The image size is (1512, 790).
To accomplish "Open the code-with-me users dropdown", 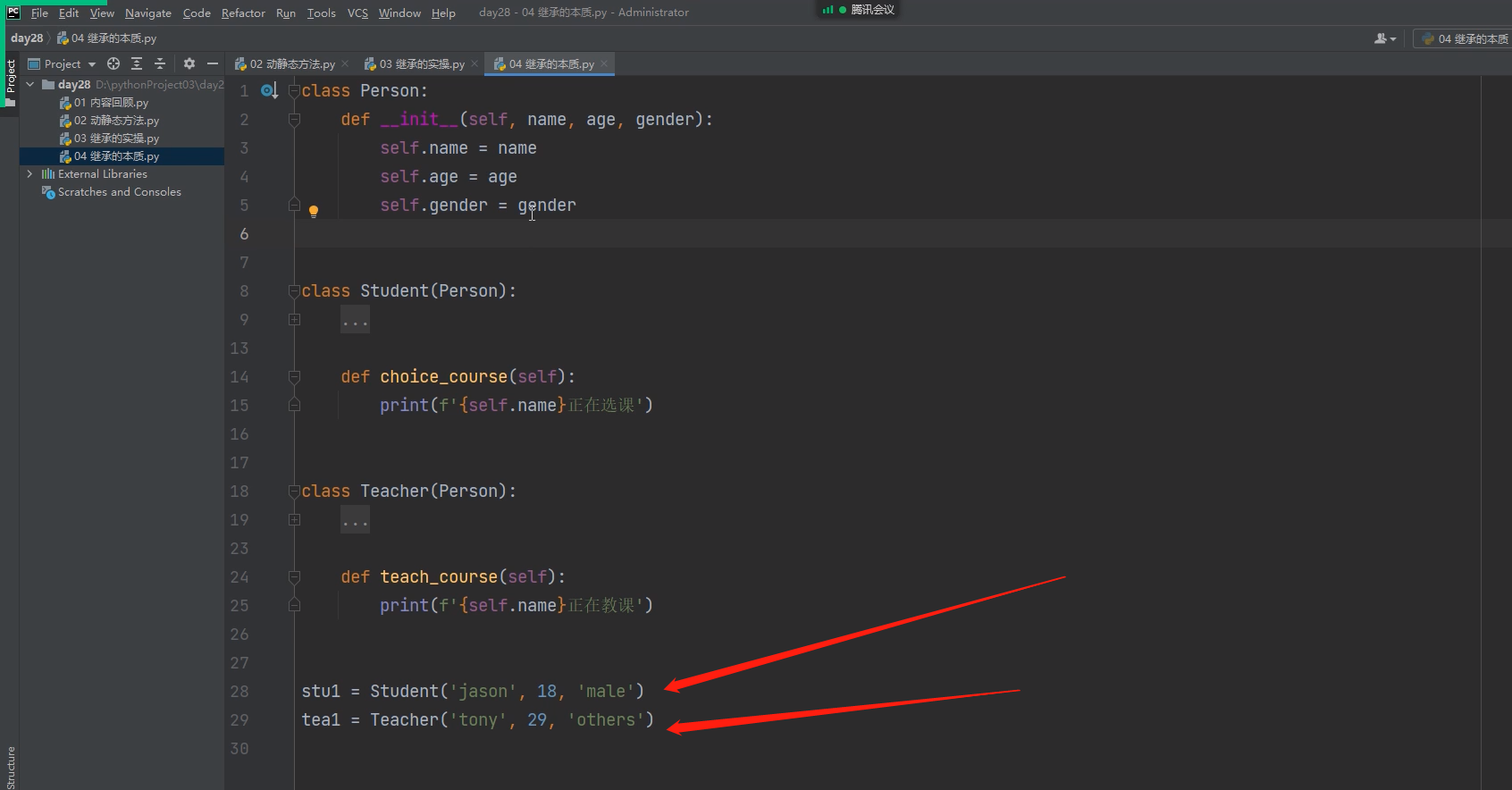I will [x=1385, y=38].
